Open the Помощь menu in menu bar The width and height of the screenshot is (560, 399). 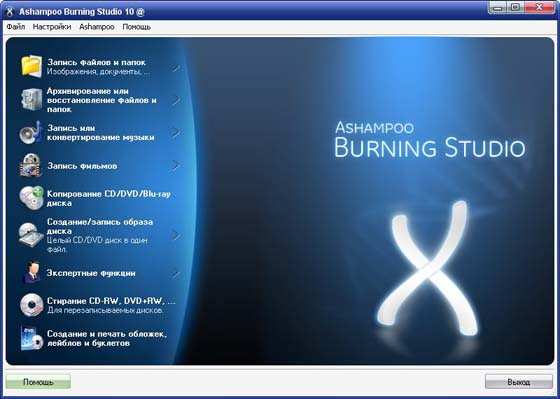(x=136, y=27)
